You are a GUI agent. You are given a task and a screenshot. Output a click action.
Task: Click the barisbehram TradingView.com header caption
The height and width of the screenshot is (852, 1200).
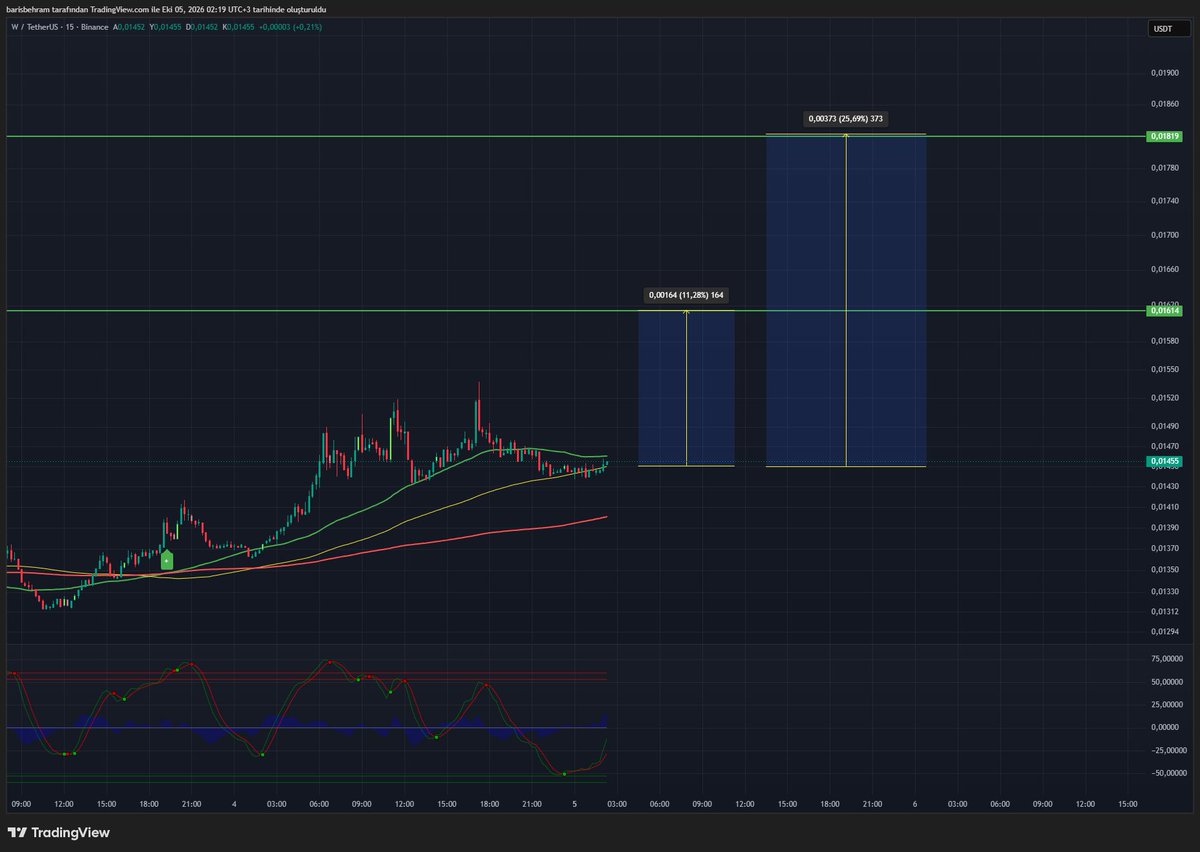tap(168, 9)
